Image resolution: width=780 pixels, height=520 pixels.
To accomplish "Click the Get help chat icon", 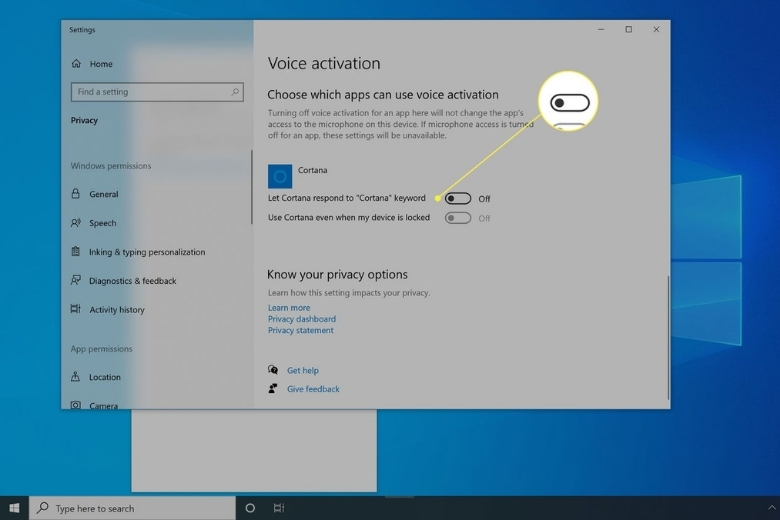I will [273, 370].
